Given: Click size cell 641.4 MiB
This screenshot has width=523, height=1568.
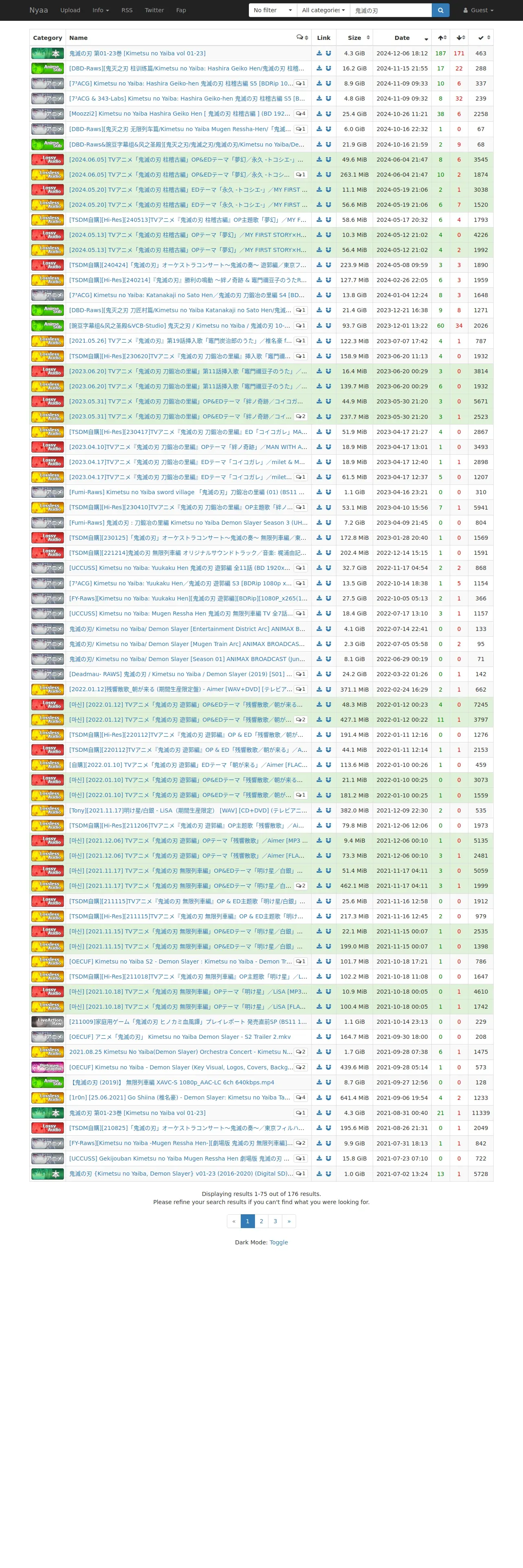Looking at the screenshot, I should tap(354, 1097).
